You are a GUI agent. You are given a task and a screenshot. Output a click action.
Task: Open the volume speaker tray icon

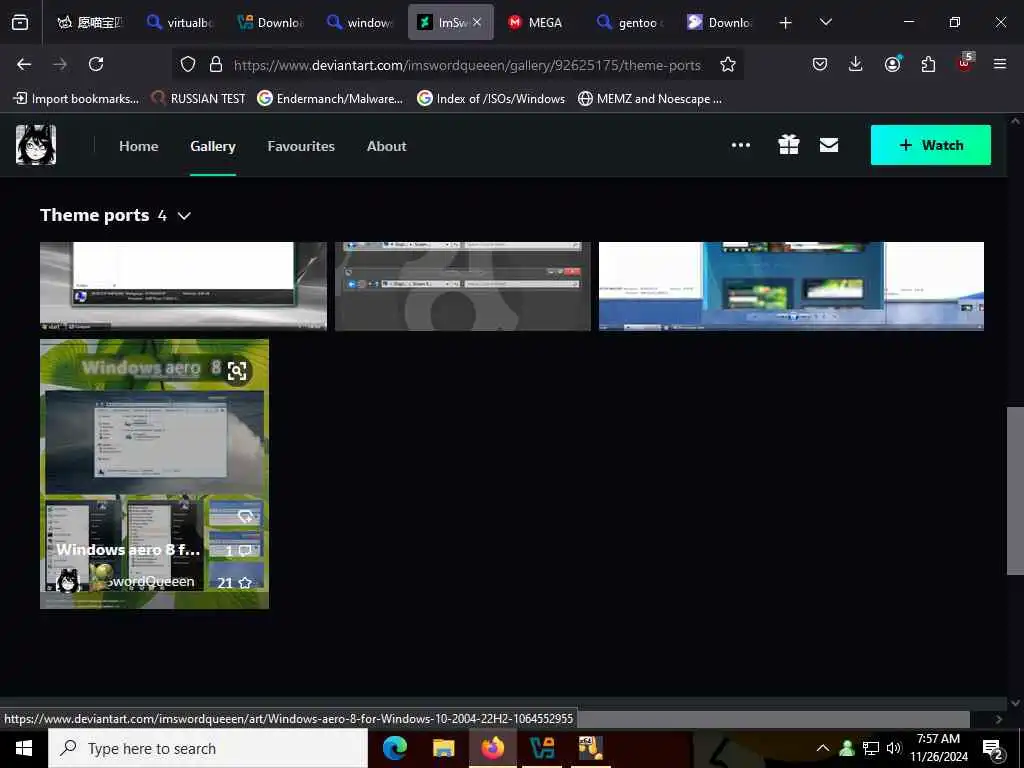(894, 748)
